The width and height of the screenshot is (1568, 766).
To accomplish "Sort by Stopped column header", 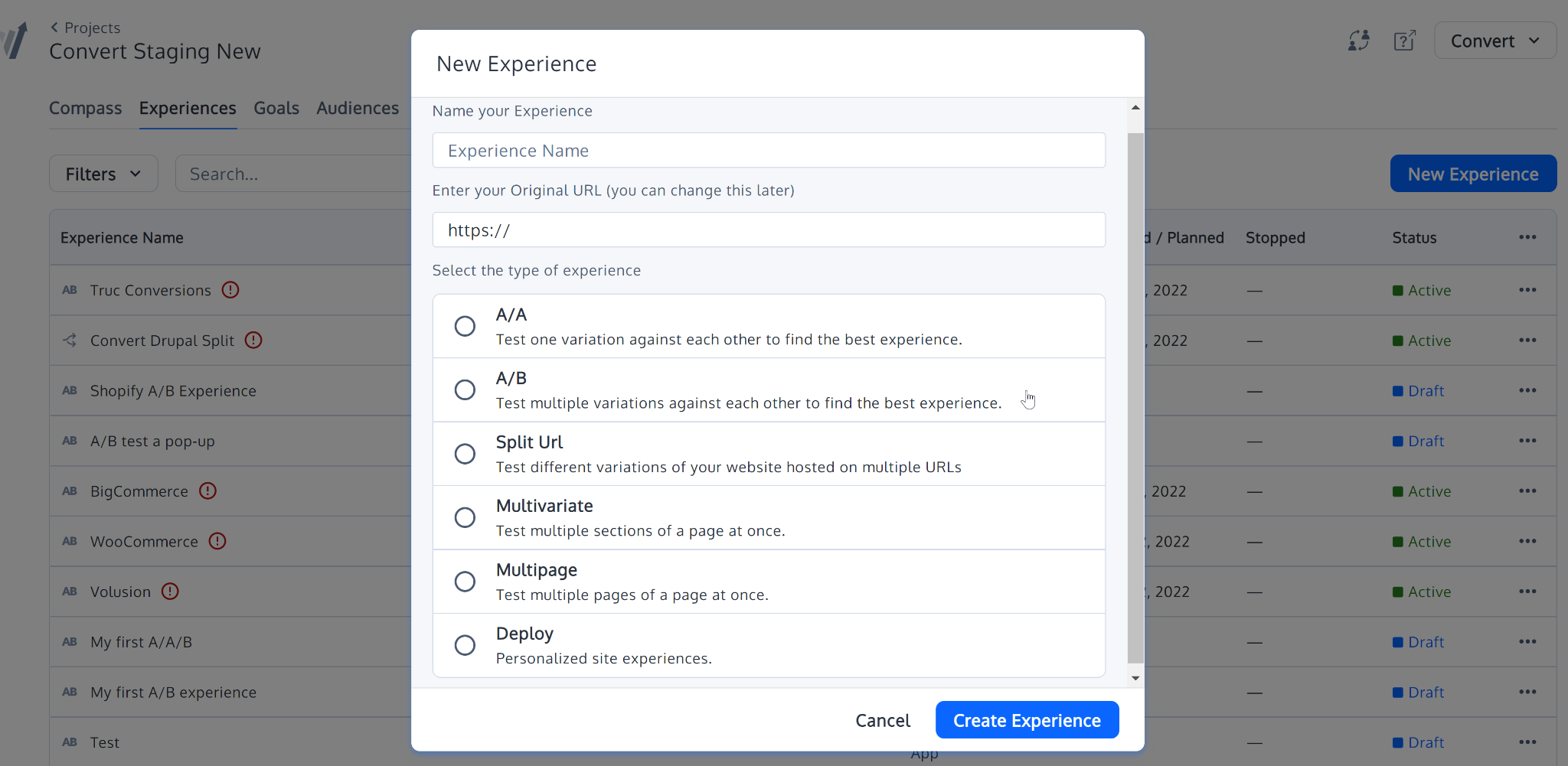I will pos(1276,238).
